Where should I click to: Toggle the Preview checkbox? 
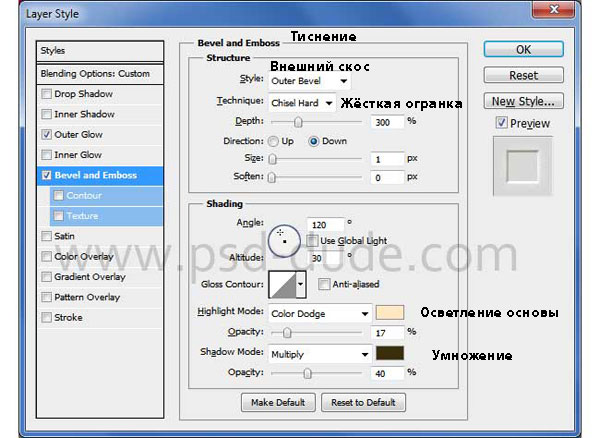[501, 123]
